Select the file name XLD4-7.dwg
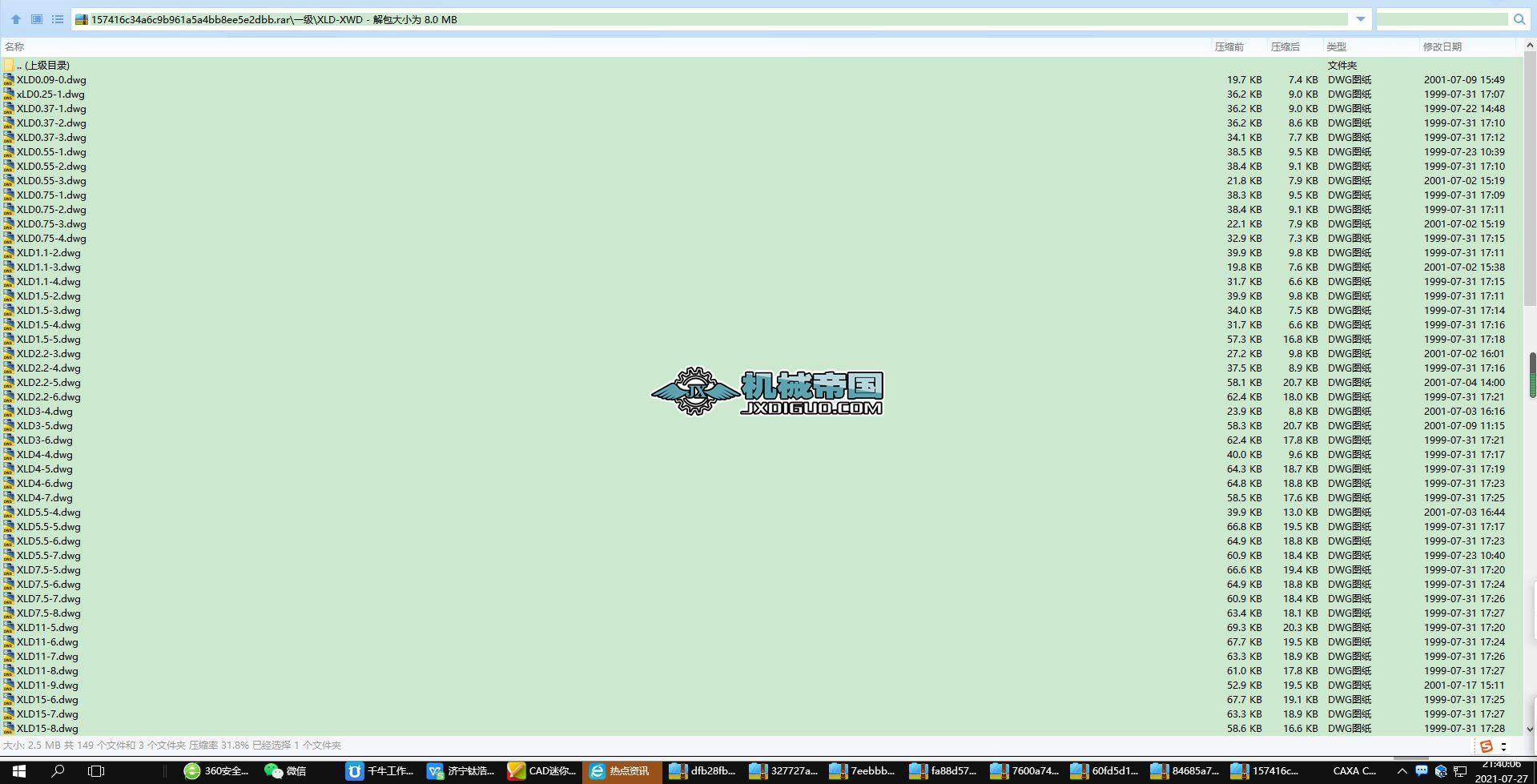The height and width of the screenshot is (784, 1537). tap(45, 497)
